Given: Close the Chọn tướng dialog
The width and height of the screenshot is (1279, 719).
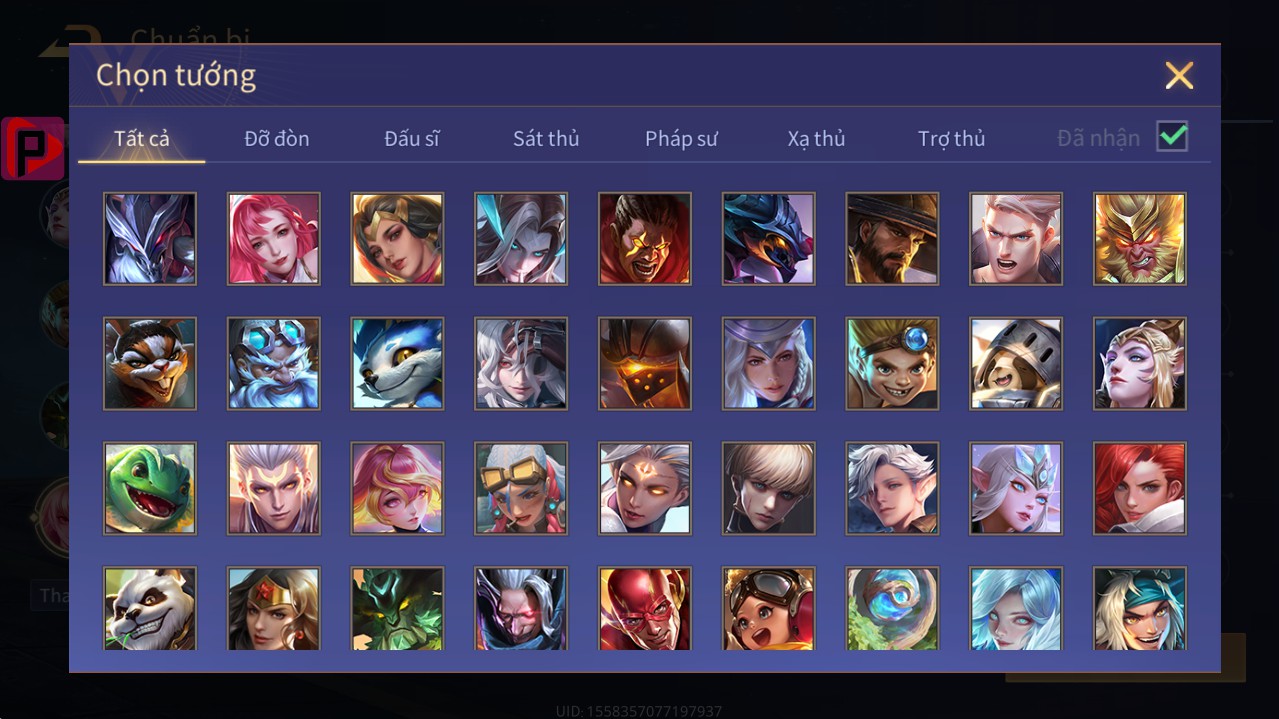Looking at the screenshot, I should (1179, 76).
